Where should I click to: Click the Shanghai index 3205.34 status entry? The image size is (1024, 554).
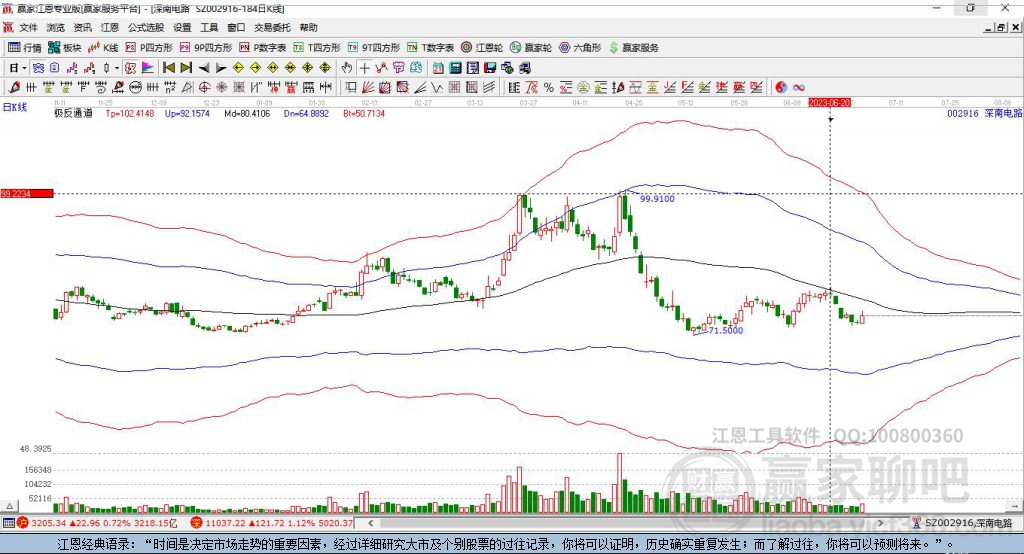(x=97, y=523)
